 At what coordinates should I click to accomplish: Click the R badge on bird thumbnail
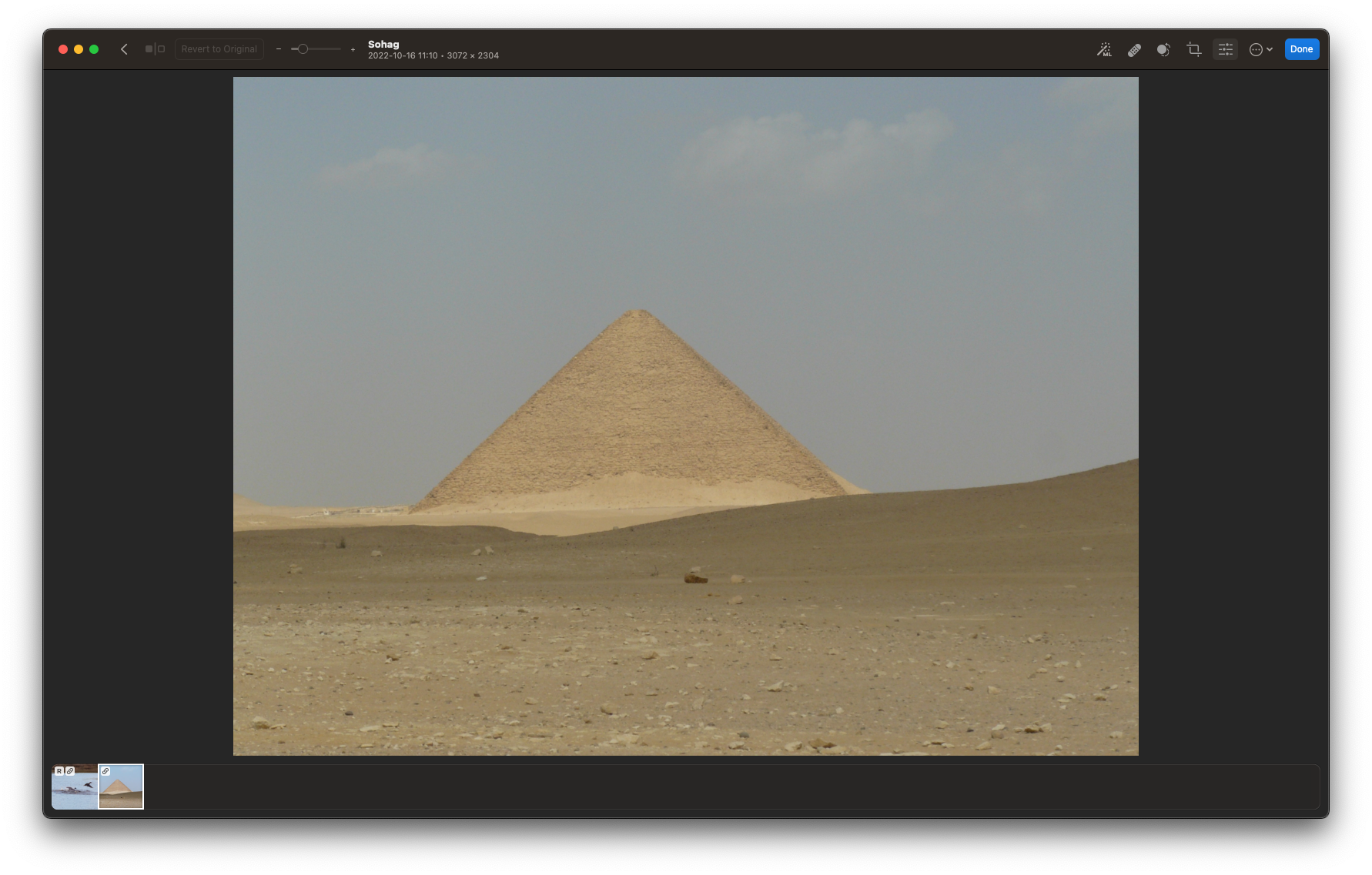click(x=59, y=771)
